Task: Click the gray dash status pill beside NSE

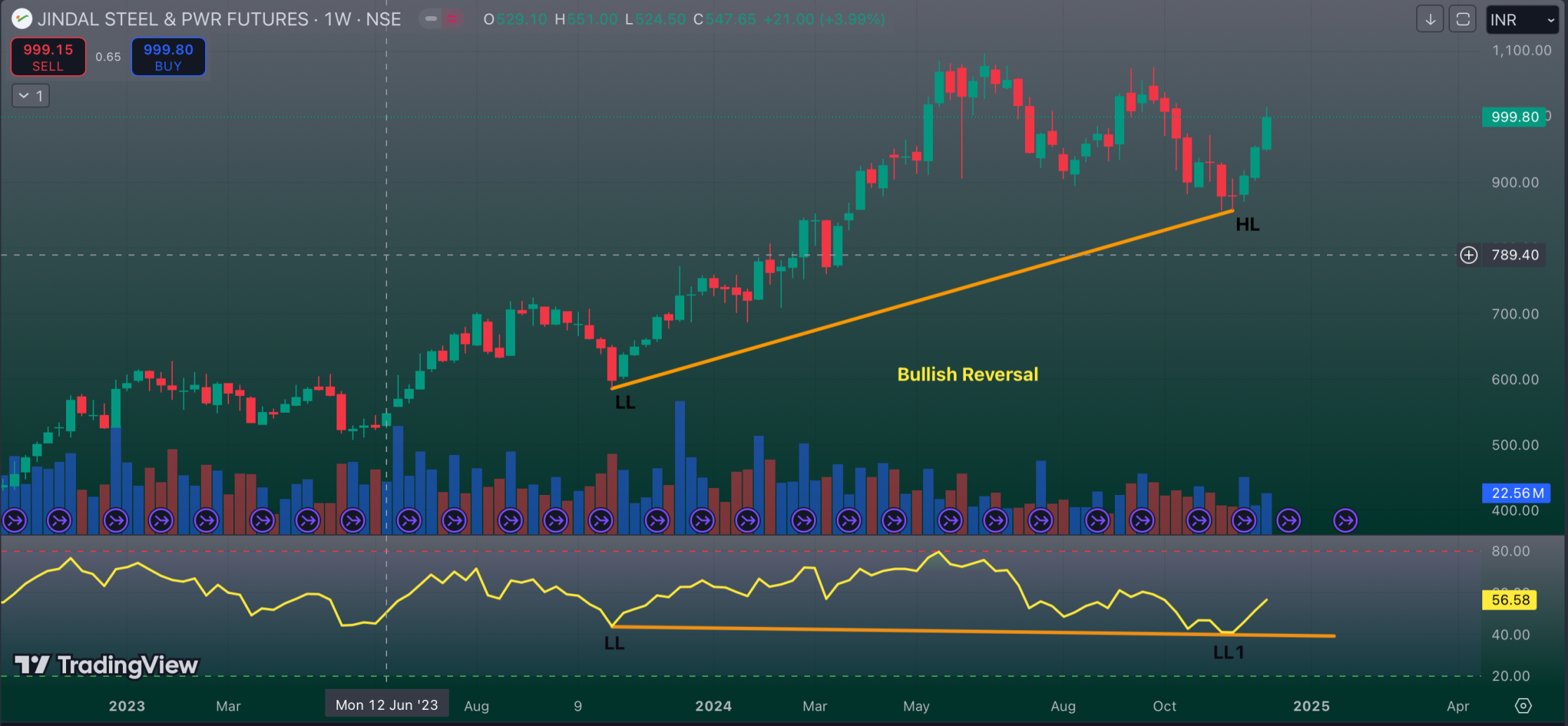Action: tap(431, 19)
